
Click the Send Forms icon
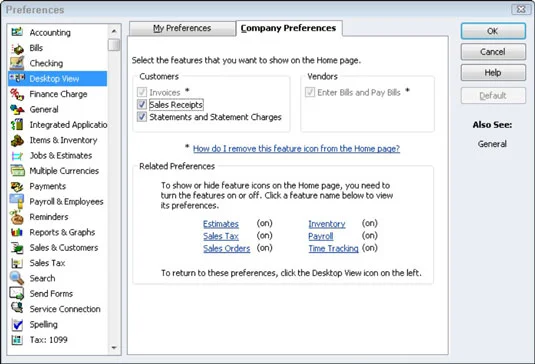(x=17, y=293)
